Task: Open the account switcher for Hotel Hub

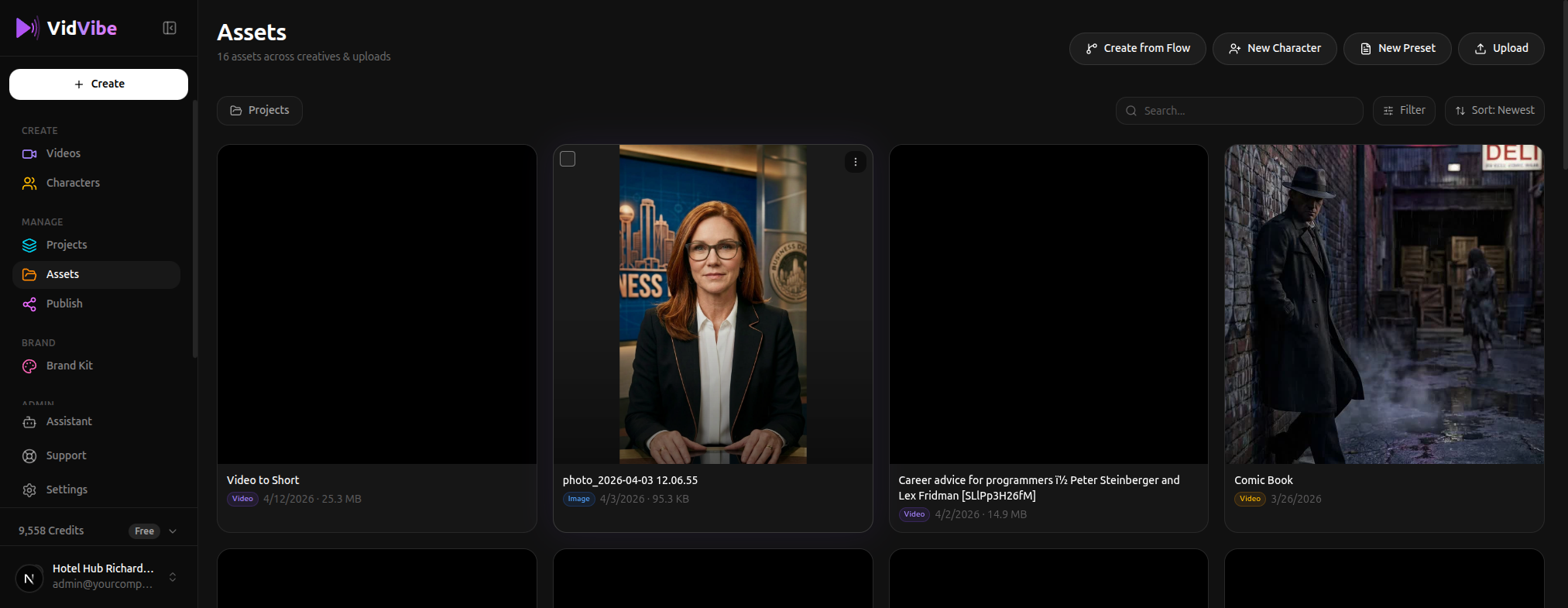Action: coord(173,577)
